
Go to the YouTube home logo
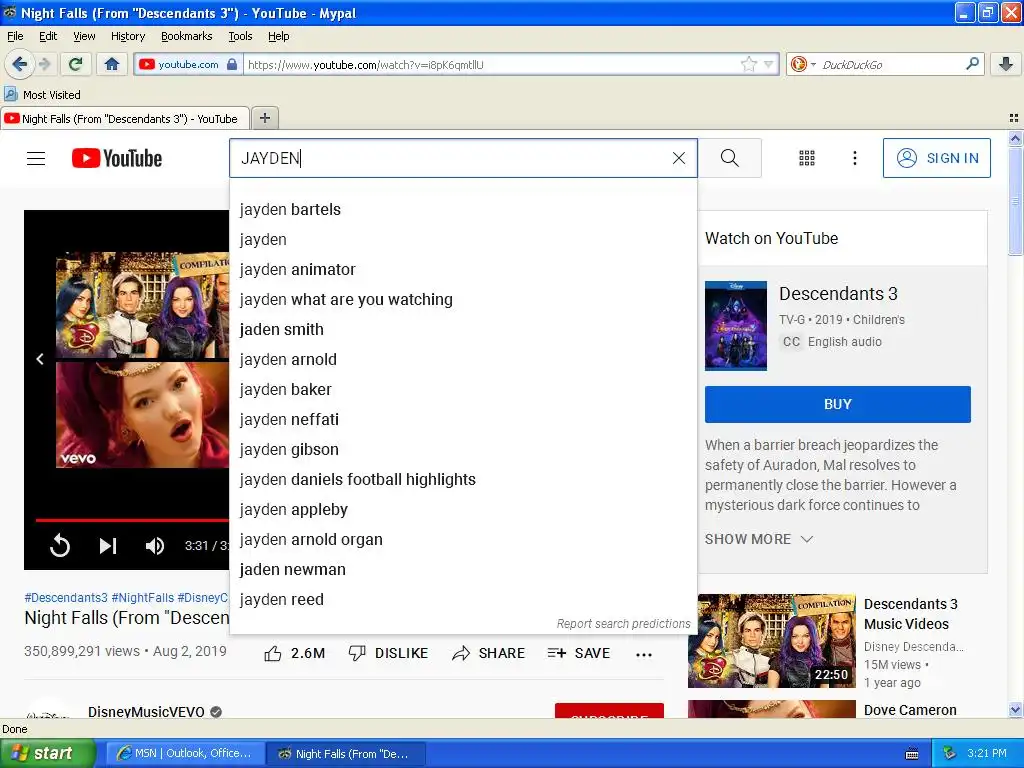pyautogui.click(x=117, y=158)
